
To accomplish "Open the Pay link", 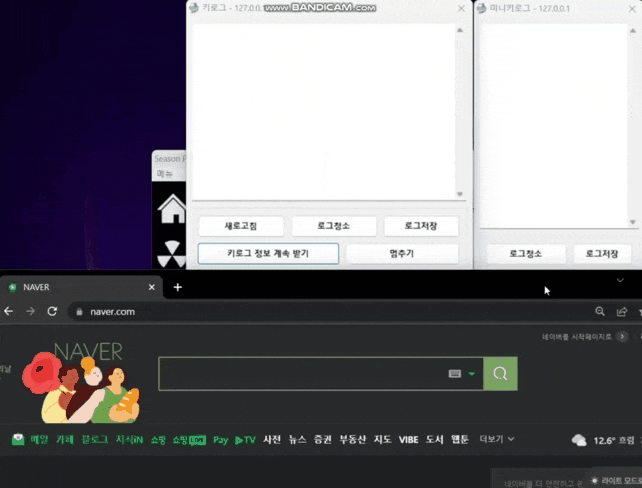I will point(220,440).
